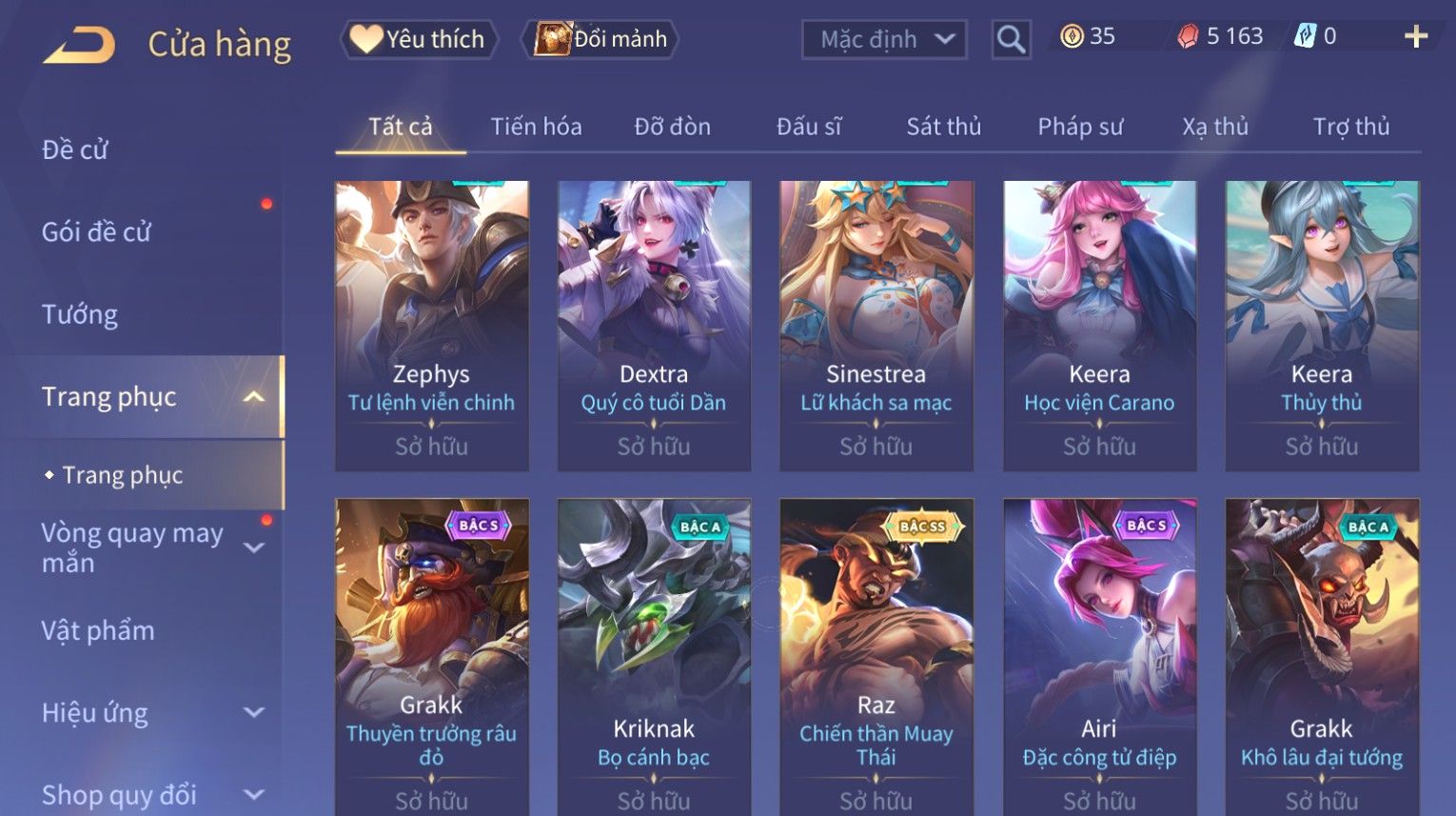Select Raz Chiến thần Muay Thái skin
Viewport: 1456px width, 816px height.
point(876,657)
